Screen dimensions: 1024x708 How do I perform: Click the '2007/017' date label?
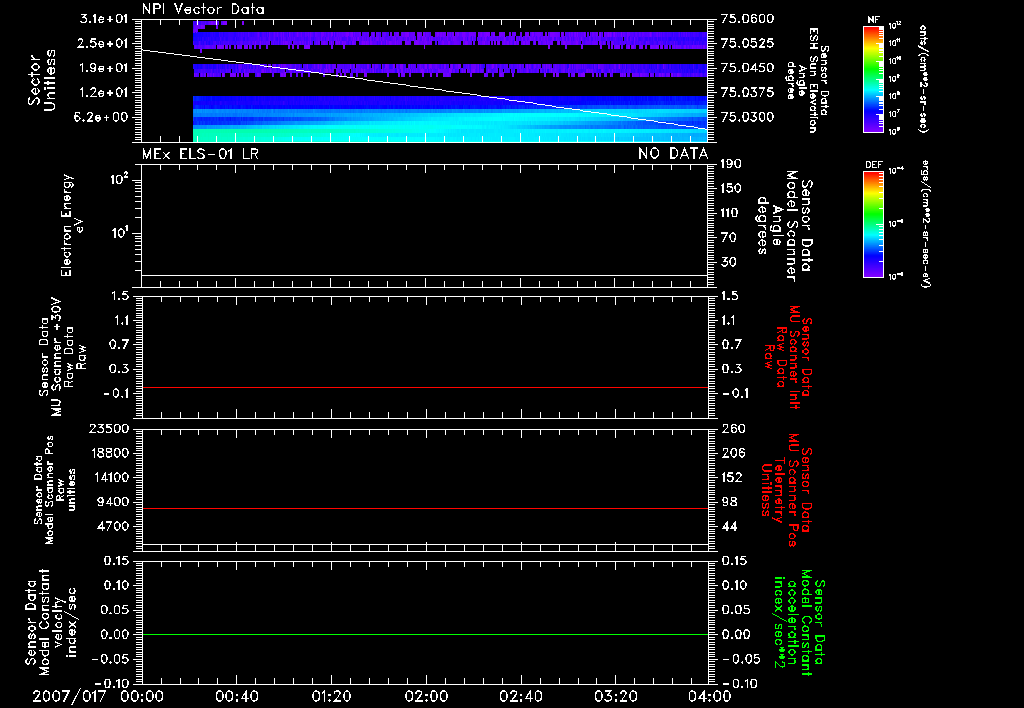[69, 696]
